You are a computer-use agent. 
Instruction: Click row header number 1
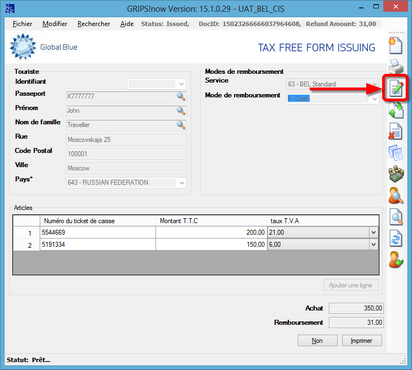click(27, 233)
